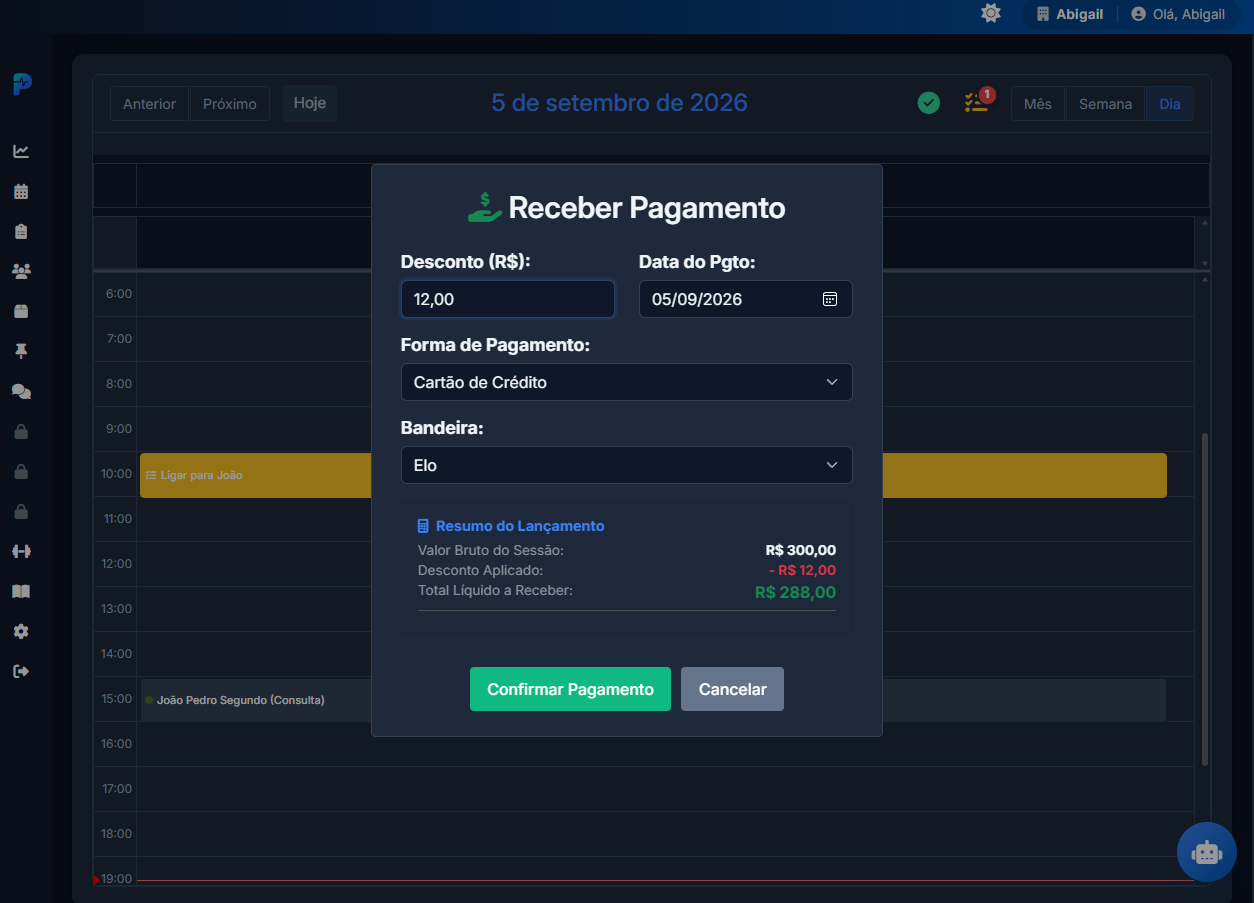Viewport: 1254px width, 903px height.
Task: Click the blue P logo
Action: (22, 84)
